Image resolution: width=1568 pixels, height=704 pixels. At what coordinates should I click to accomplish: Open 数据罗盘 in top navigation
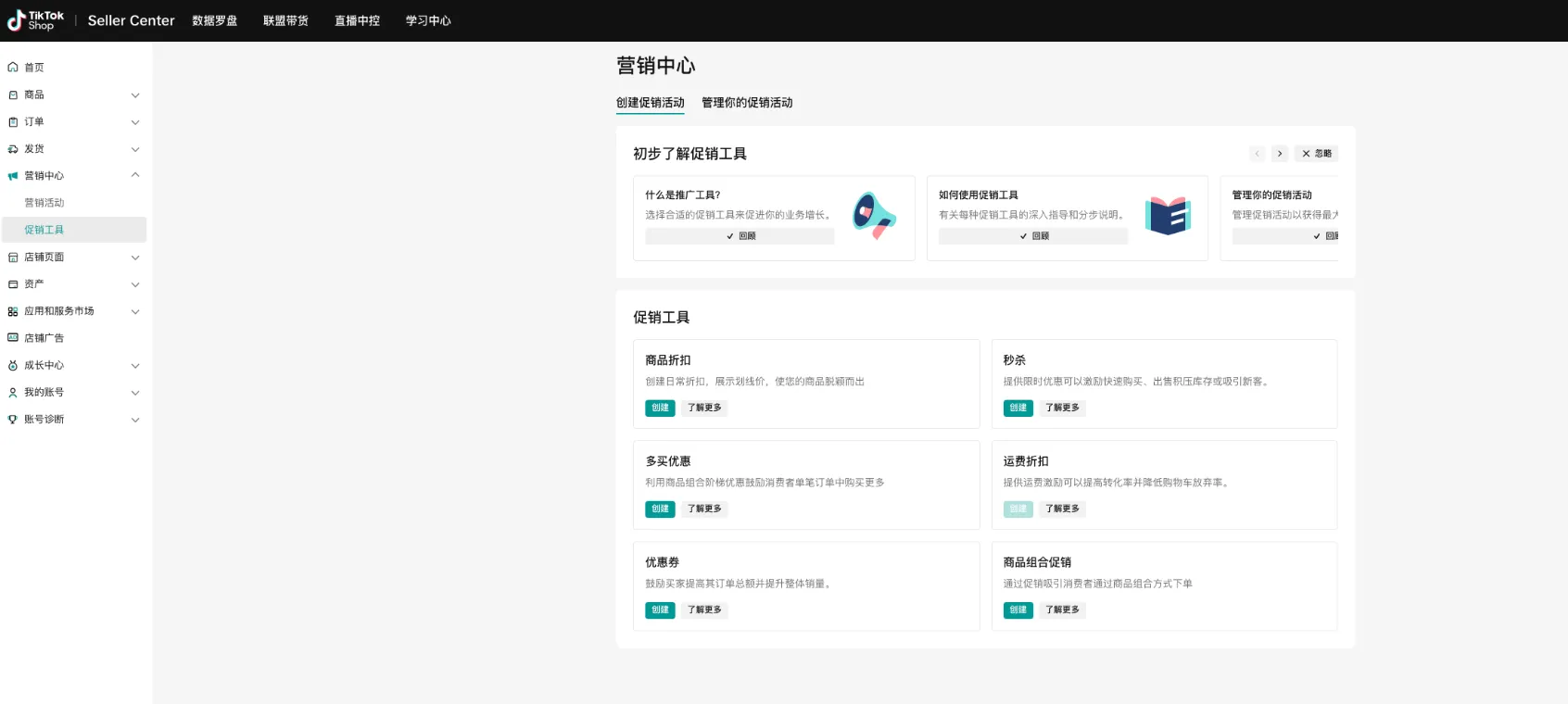pos(215,20)
